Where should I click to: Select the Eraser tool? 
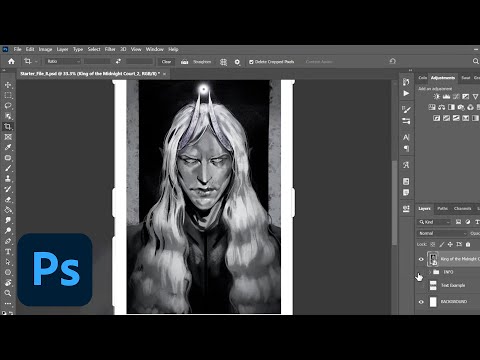coord(8,199)
